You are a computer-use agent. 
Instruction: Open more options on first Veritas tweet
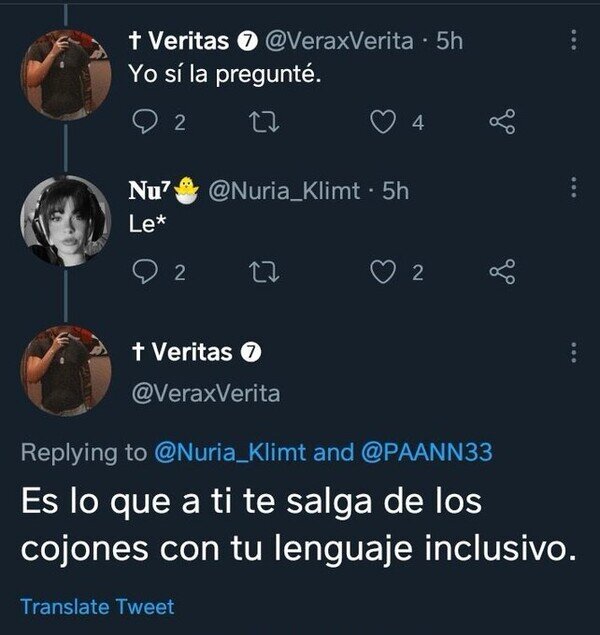(x=572, y=40)
